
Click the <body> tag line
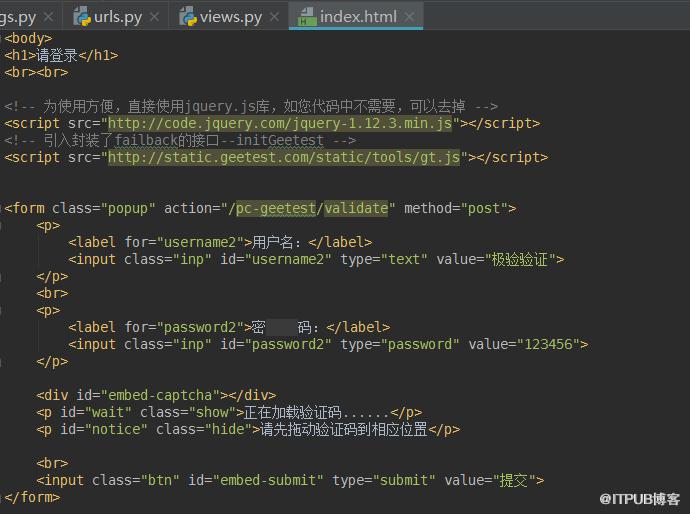click(x=28, y=38)
